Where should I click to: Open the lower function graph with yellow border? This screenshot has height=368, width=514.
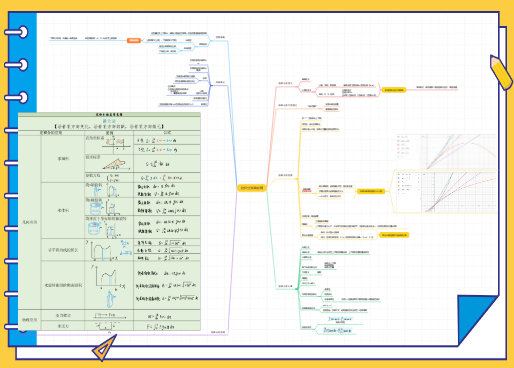tap(446, 192)
